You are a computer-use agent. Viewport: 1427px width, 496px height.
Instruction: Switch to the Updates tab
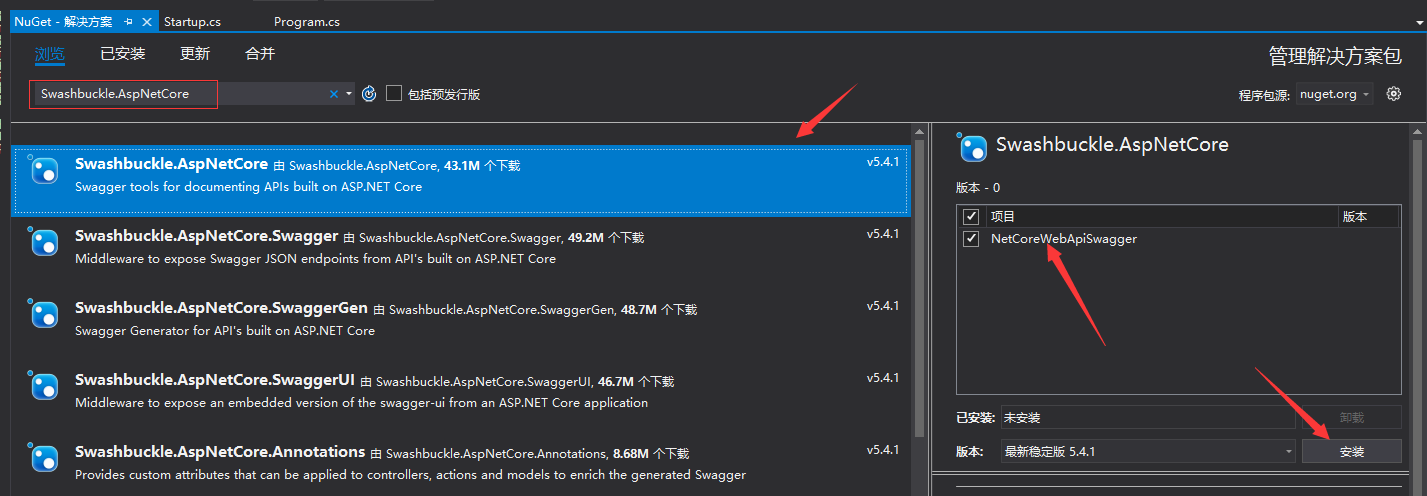[x=195, y=54]
